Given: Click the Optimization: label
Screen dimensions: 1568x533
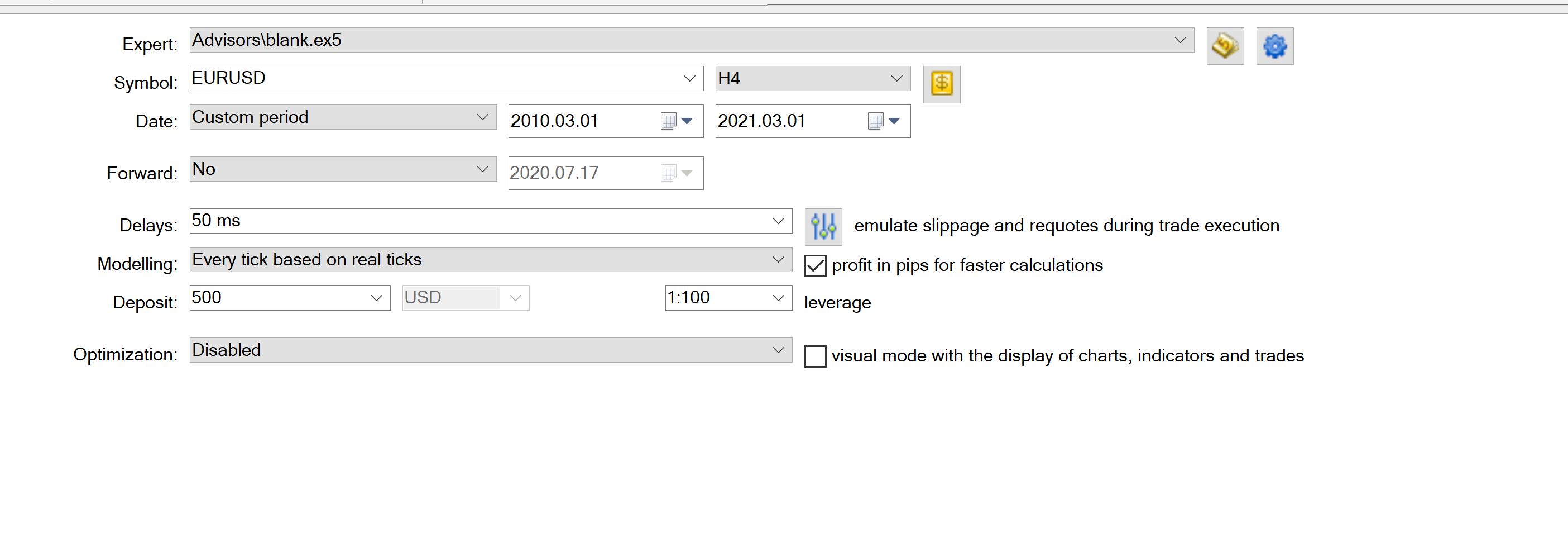Looking at the screenshot, I should tap(126, 355).
